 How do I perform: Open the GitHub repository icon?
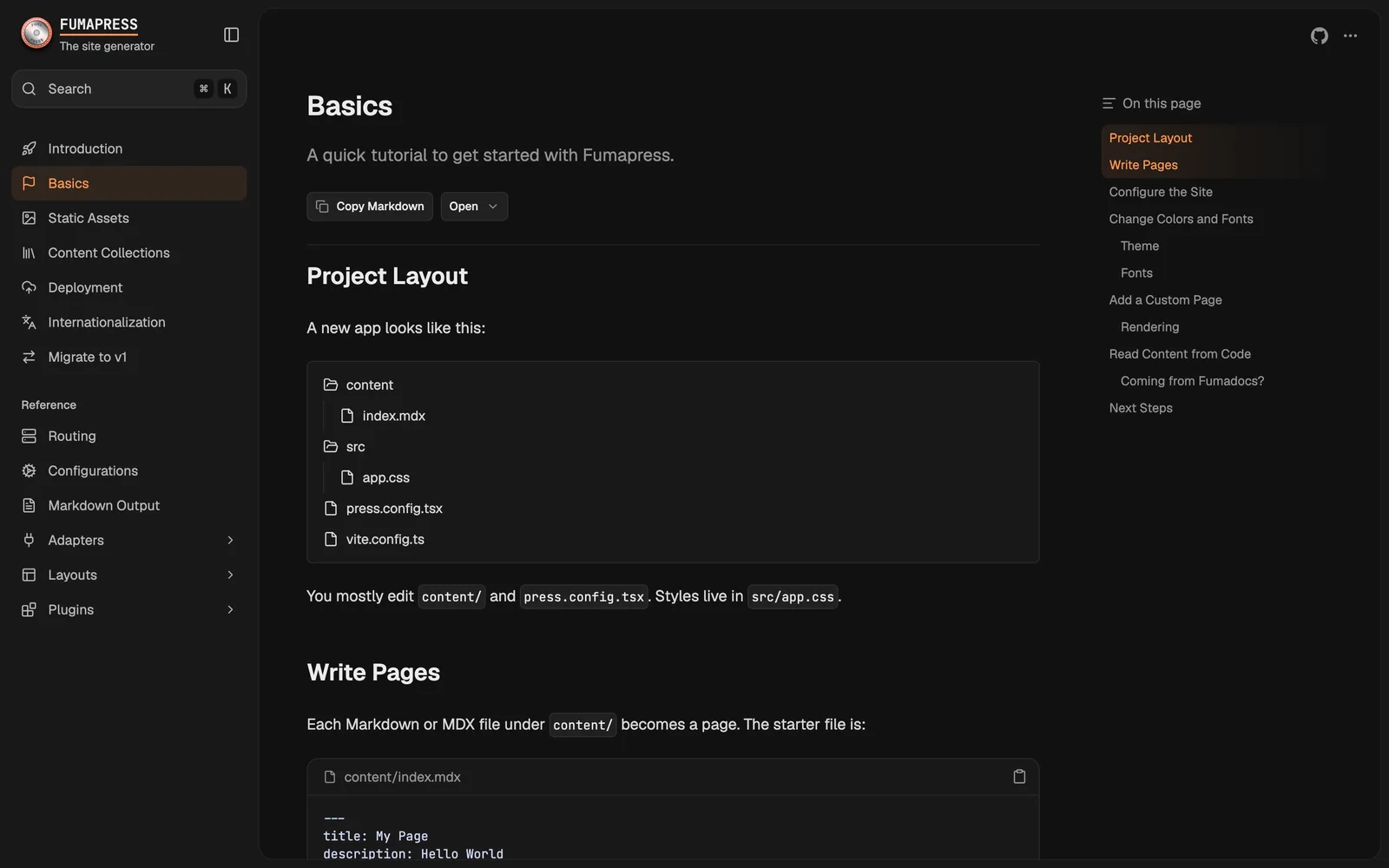pyautogui.click(x=1320, y=36)
